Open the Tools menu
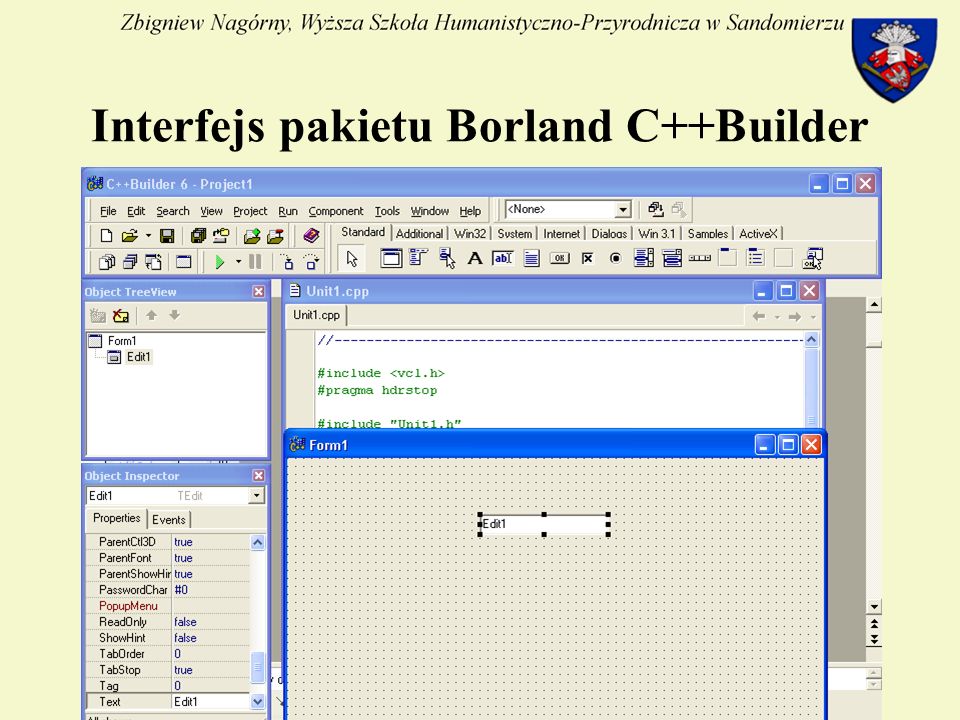This screenshot has height=720, width=960. pyautogui.click(x=387, y=211)
